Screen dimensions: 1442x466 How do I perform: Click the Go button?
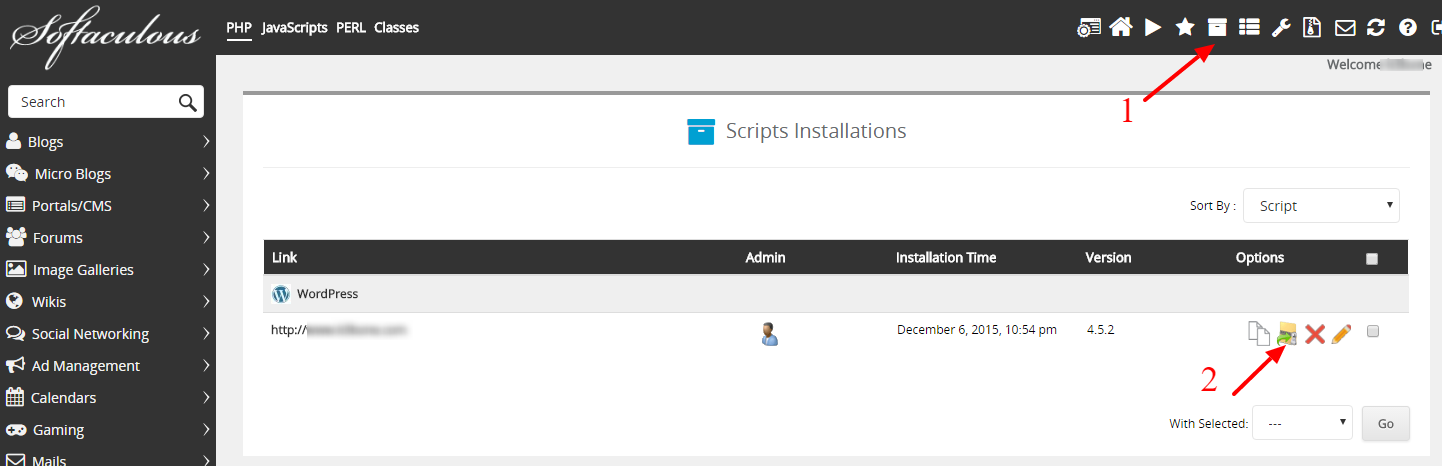(1386, 423)
